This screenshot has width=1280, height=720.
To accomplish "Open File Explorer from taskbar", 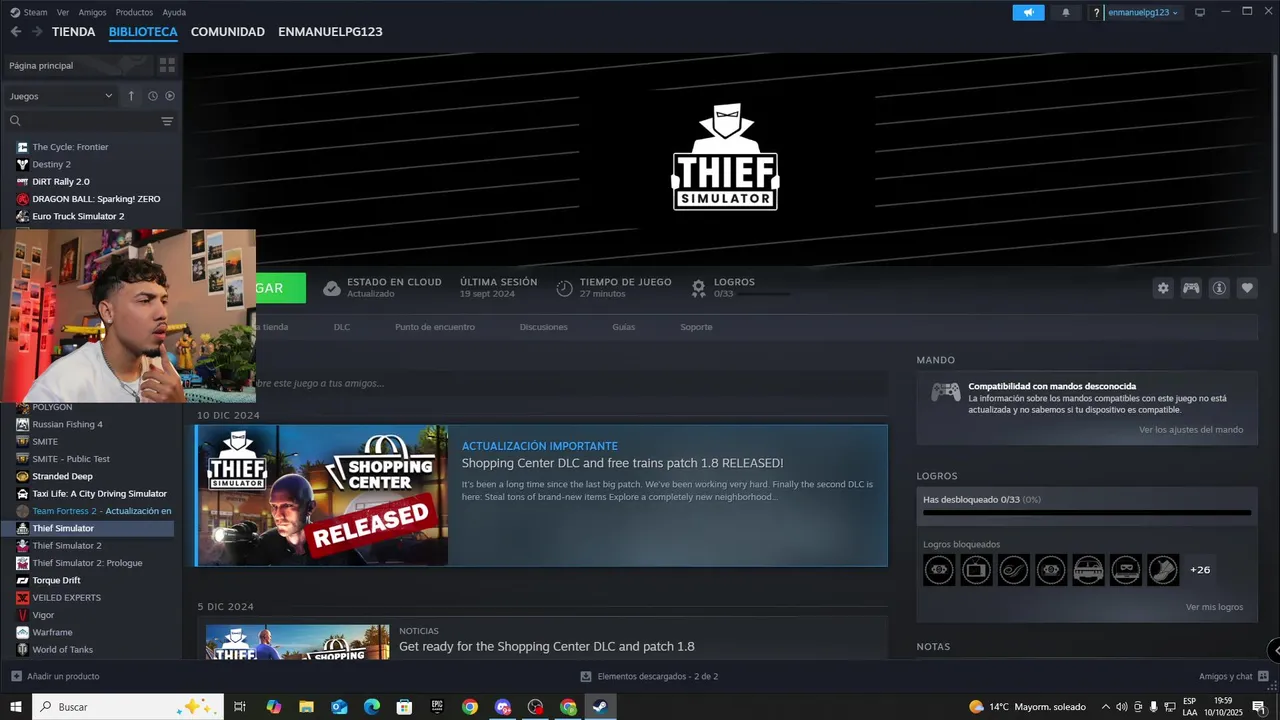I will click(307, 707).
